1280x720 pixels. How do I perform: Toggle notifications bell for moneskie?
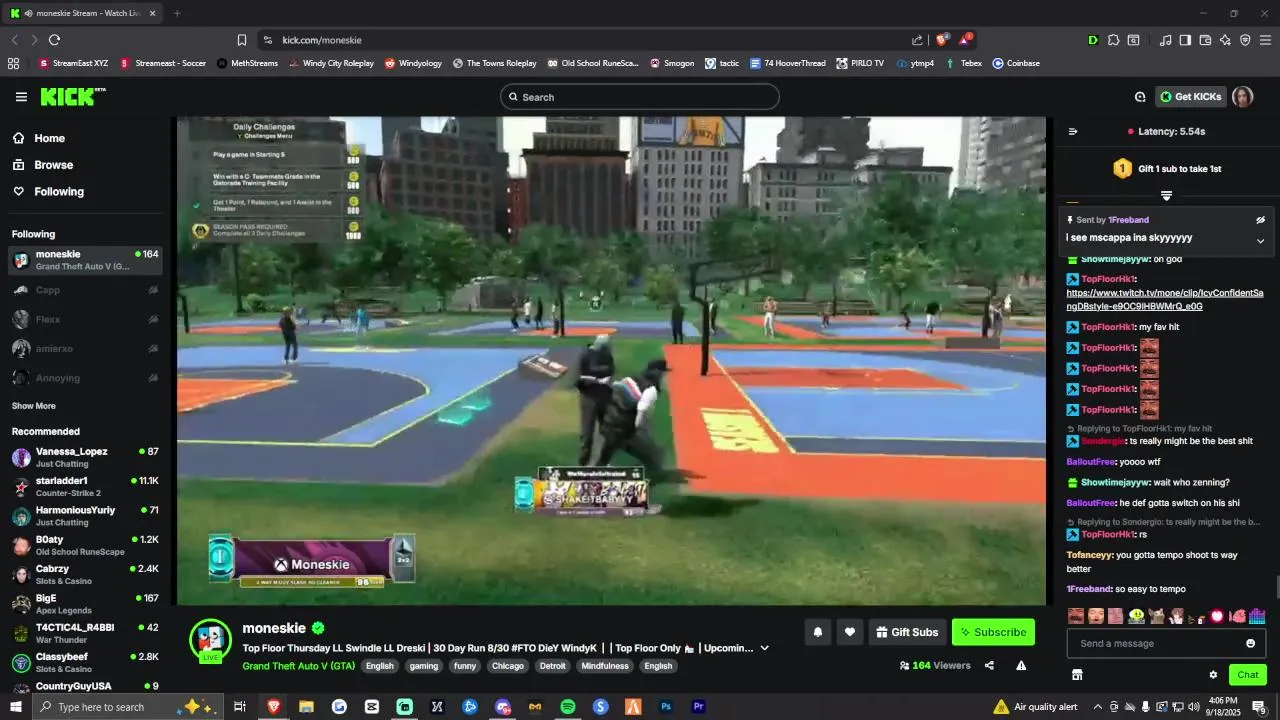coord(818,632)
